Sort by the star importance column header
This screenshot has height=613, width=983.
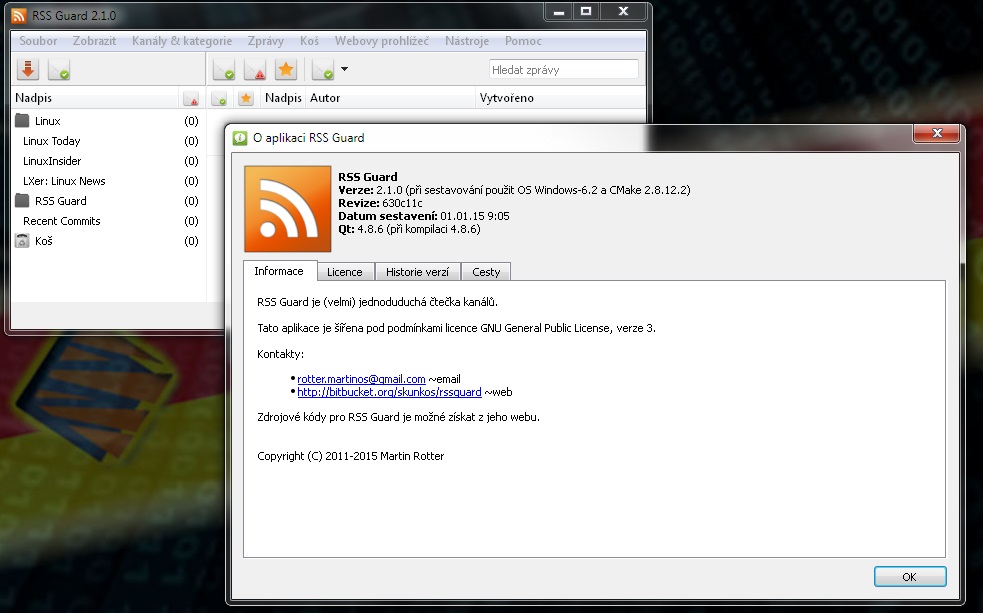pyautogui.click(x=245, y=98)
